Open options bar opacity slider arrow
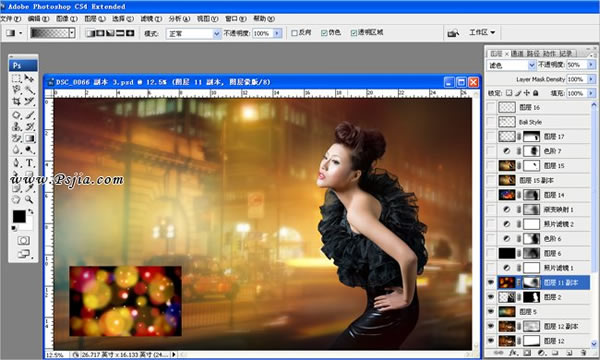This screenshot has width=600, height=360. pos(277,34)
